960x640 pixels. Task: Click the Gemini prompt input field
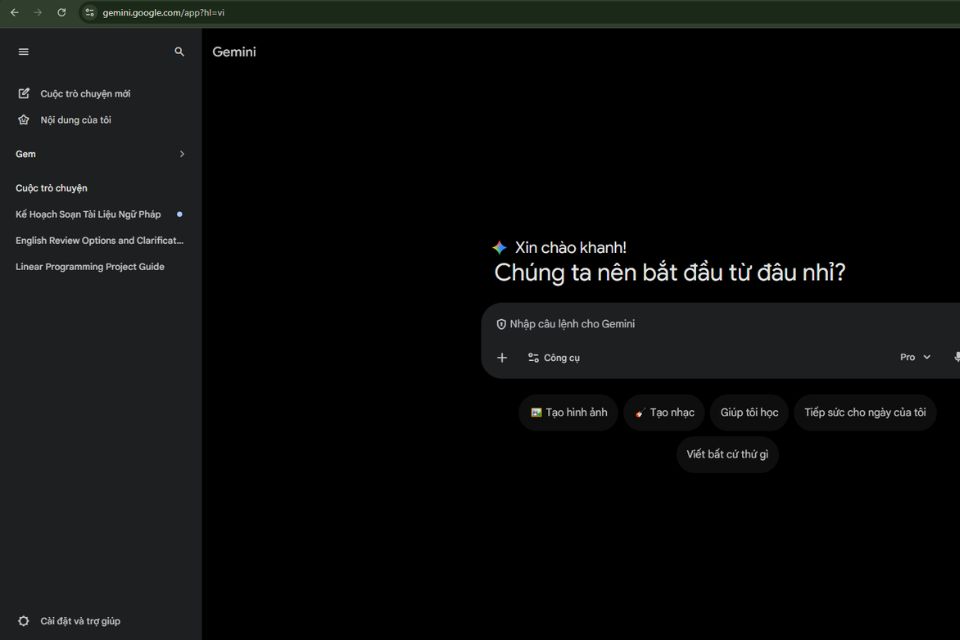[700, 324]
